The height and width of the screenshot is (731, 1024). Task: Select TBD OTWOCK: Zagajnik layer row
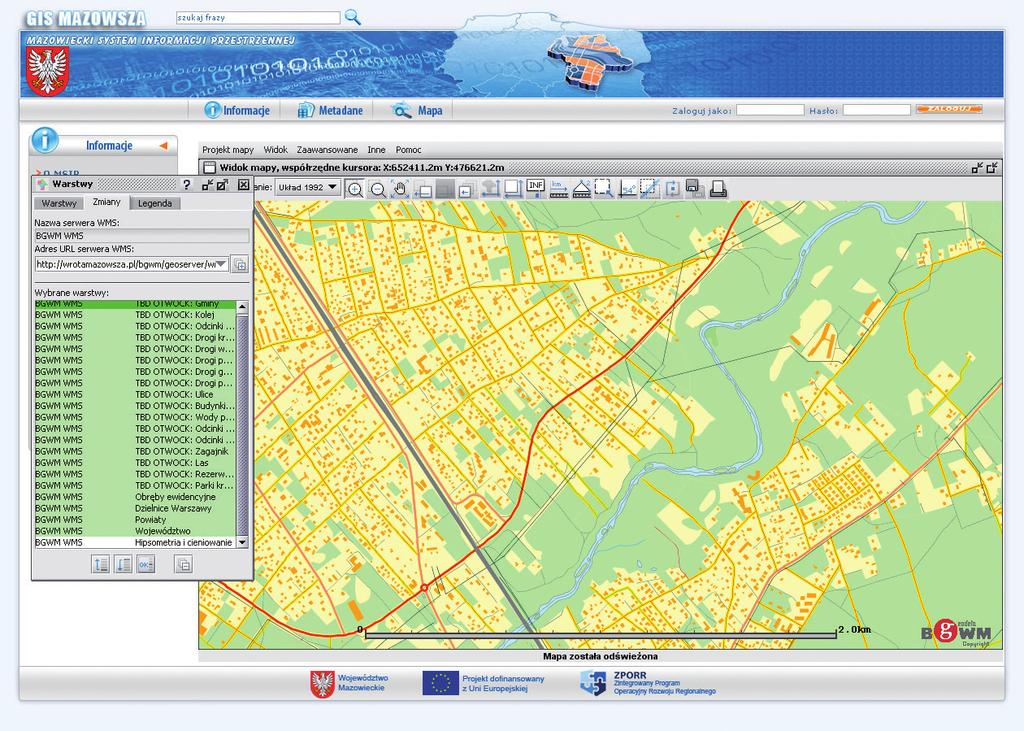tap(135, 451)
